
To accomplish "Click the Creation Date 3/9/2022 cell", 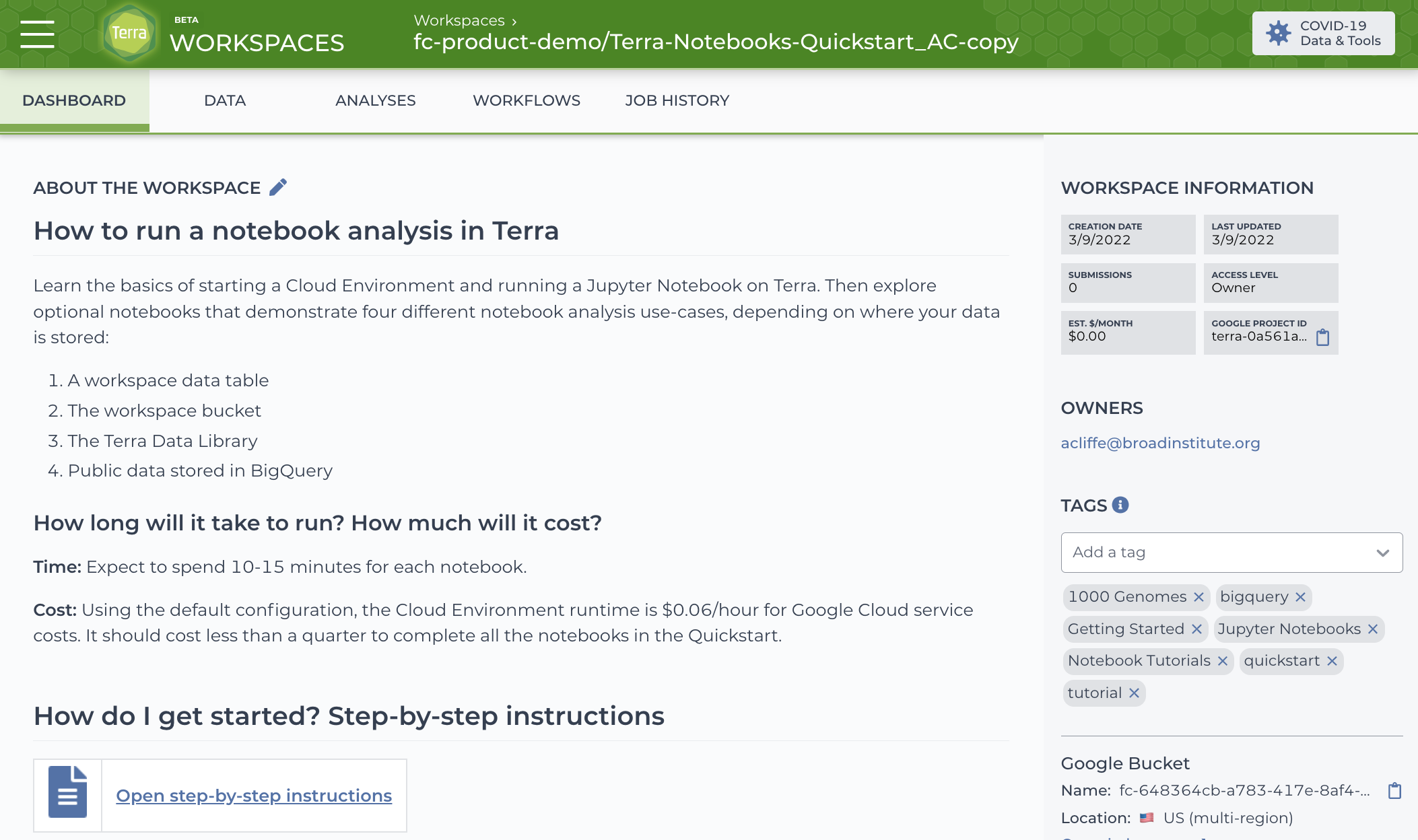I will pyautogui.click(x=1128, y=234).
